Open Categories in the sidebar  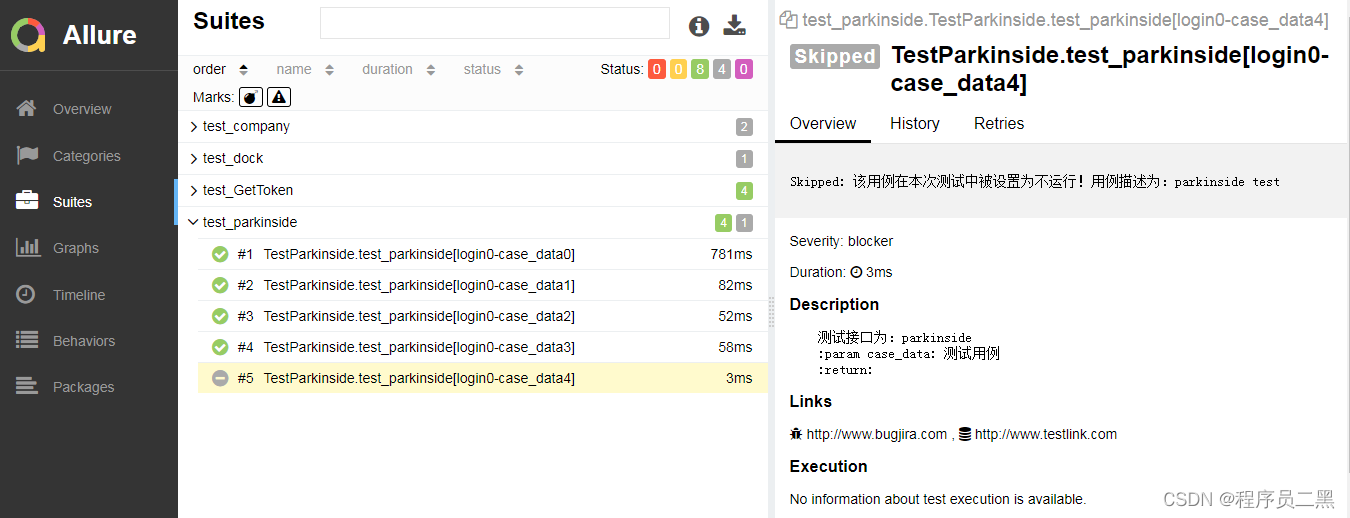89,155
